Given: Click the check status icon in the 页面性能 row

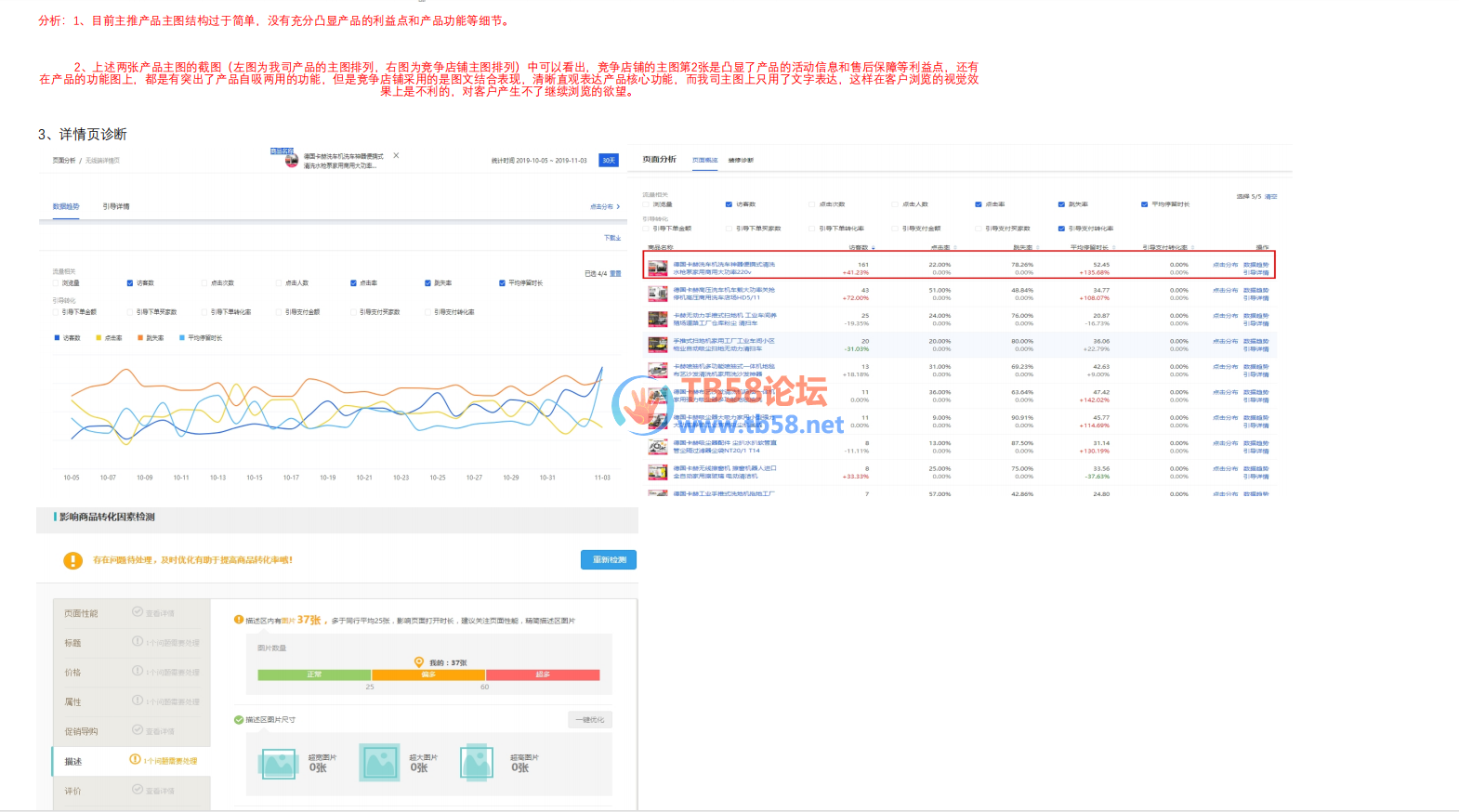Looking at the screenshot, I should 138,612.
